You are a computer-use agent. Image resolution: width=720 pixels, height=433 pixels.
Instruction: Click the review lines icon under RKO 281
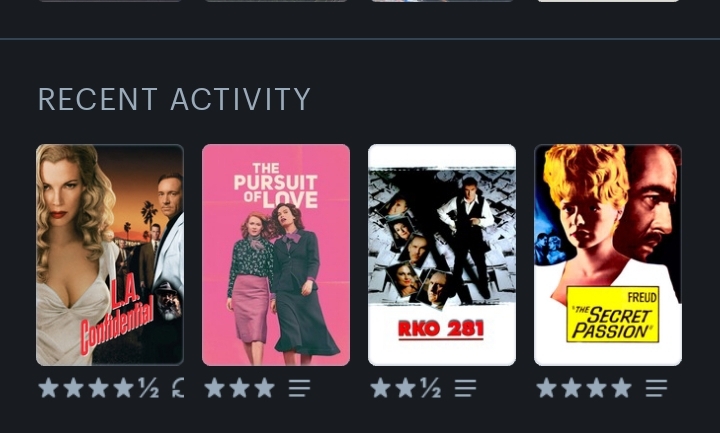coord(466,388)
